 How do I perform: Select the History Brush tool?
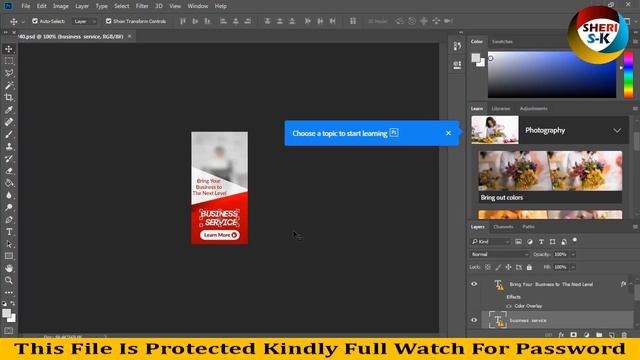pyautogui.click(x=9, y=159)
